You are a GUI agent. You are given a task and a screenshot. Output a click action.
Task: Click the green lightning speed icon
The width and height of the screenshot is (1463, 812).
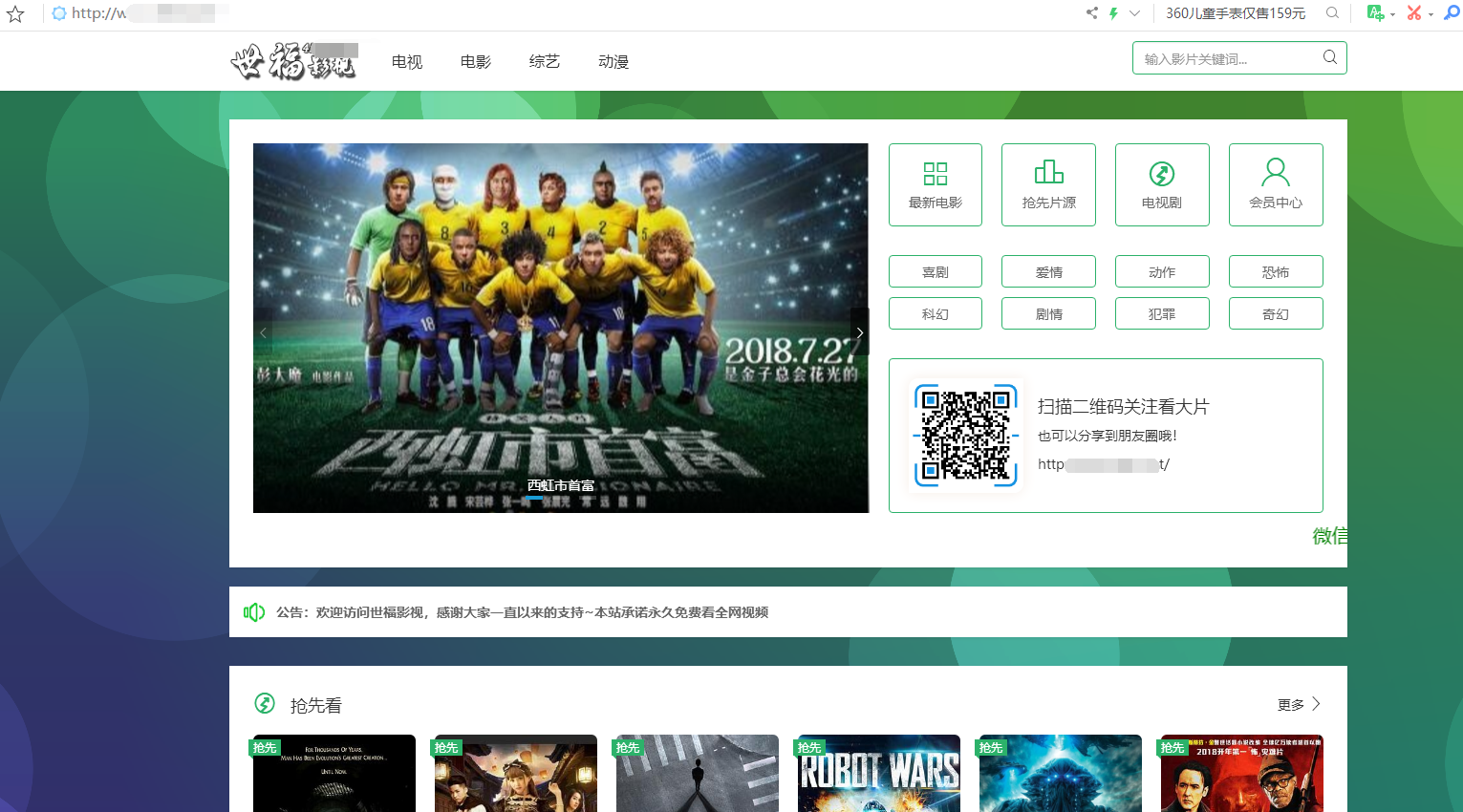coord(1113,13)
